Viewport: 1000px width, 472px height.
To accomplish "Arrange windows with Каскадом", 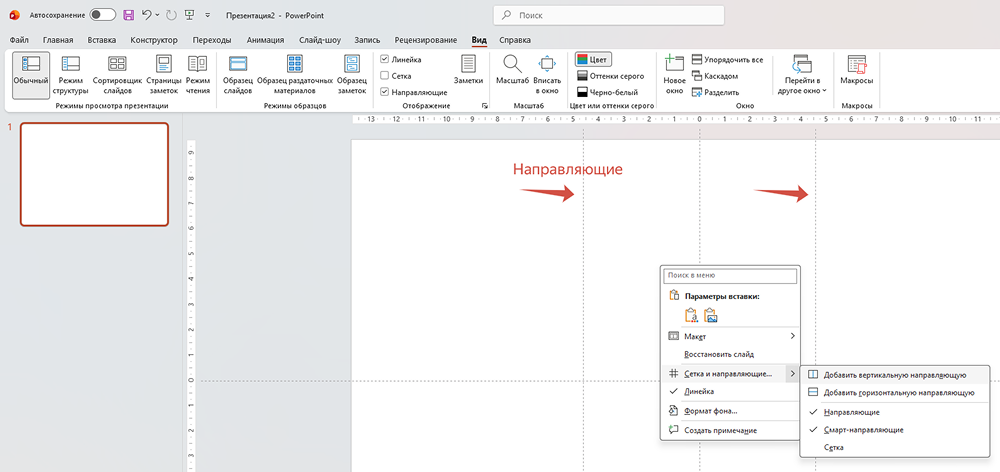I will (715, 76).
